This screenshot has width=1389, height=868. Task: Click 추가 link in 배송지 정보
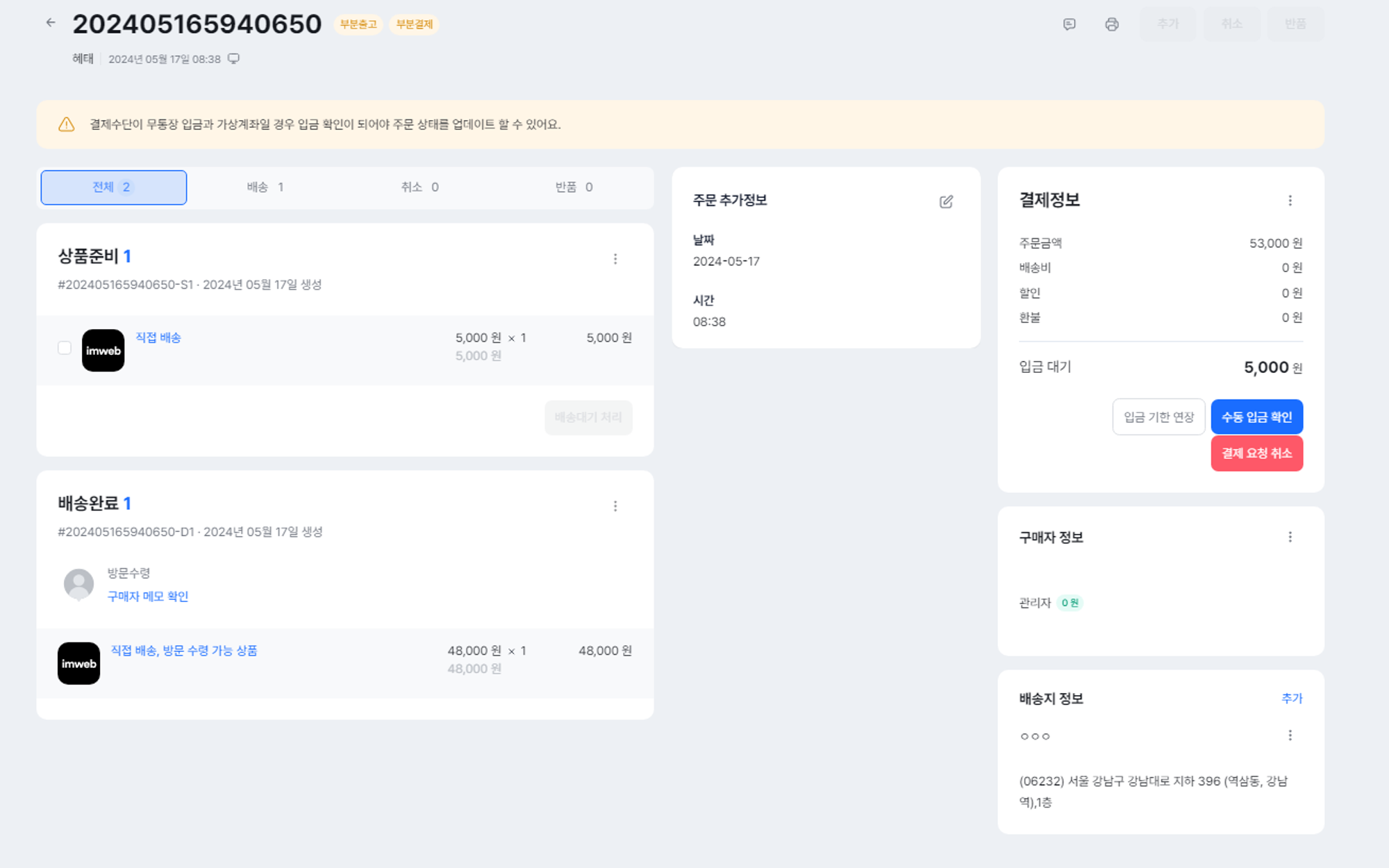1292,699
